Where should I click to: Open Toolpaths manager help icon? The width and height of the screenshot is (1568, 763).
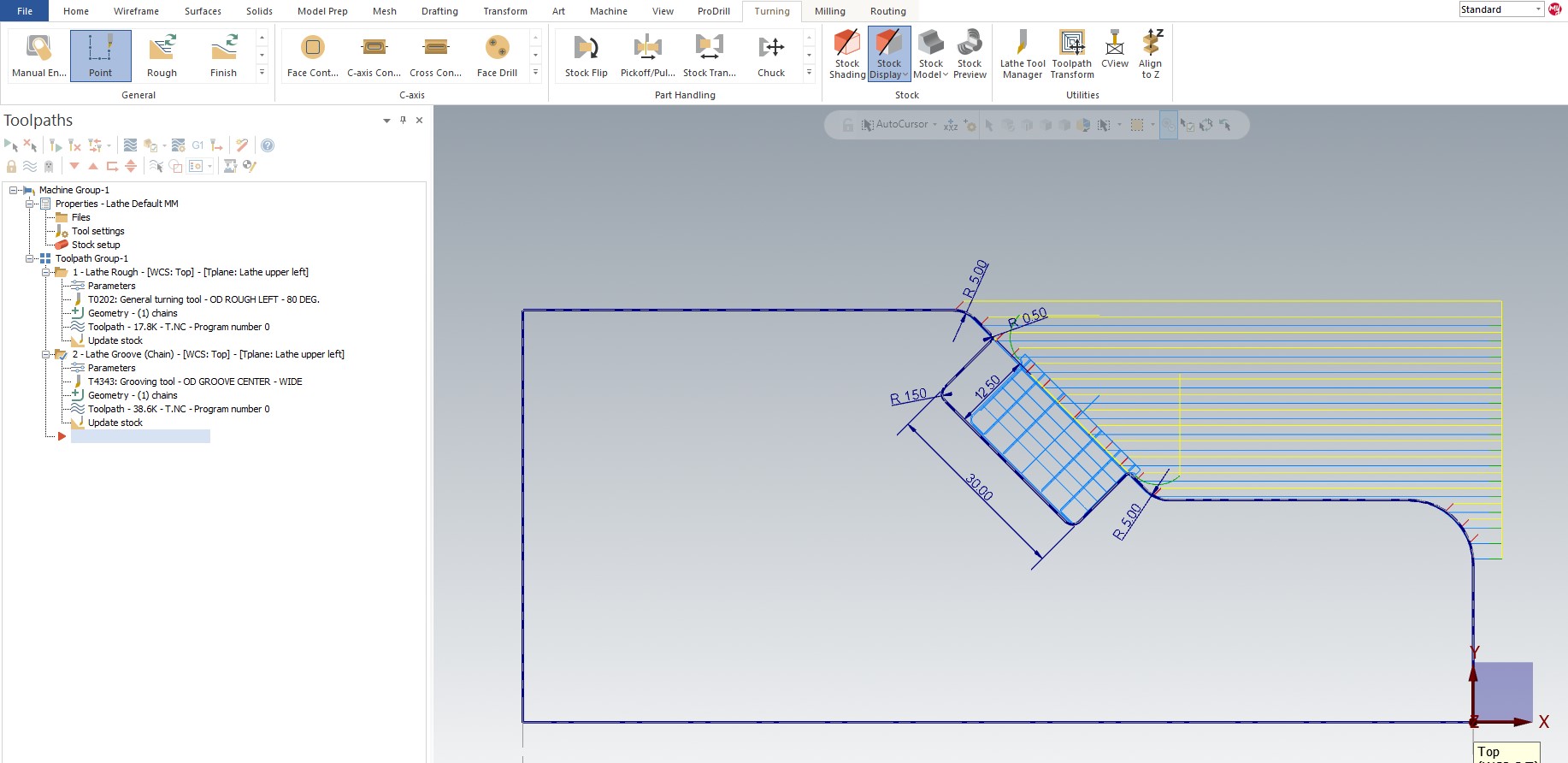pyautogui.click(x=268, y=145)
